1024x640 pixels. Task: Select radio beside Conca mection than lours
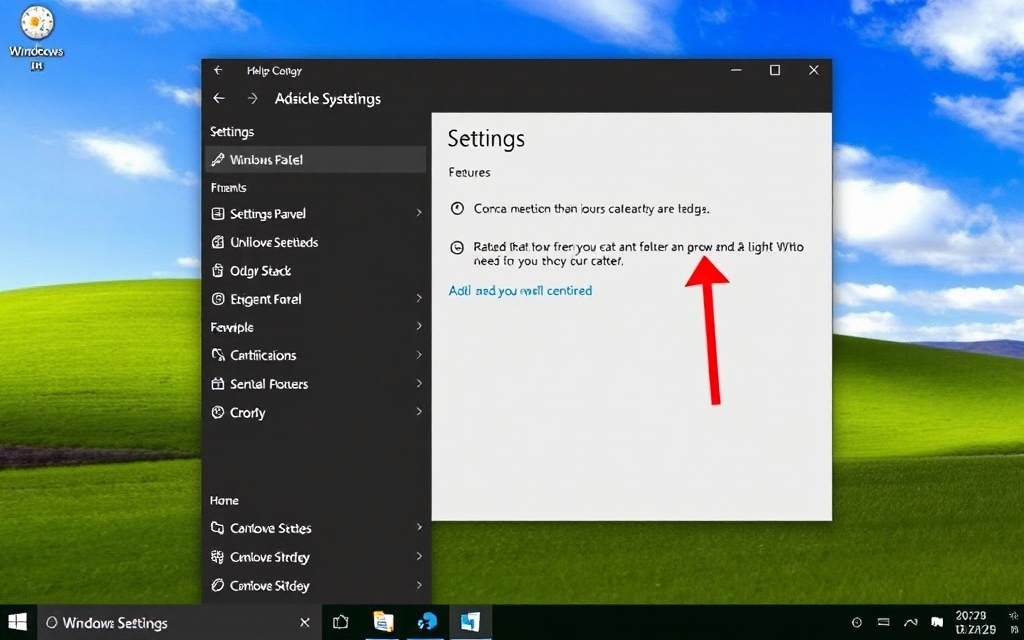point(457,209)
